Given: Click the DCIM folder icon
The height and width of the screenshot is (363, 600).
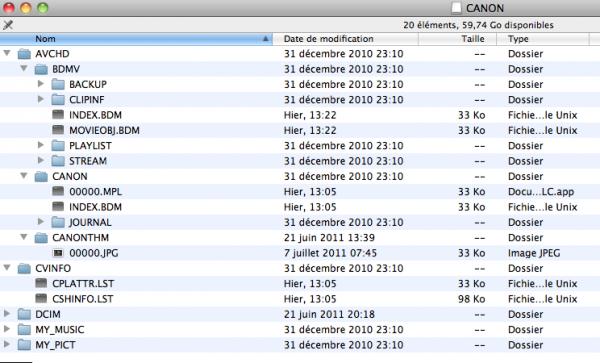Looking at the screenshot, I should (x=24, y=314).
